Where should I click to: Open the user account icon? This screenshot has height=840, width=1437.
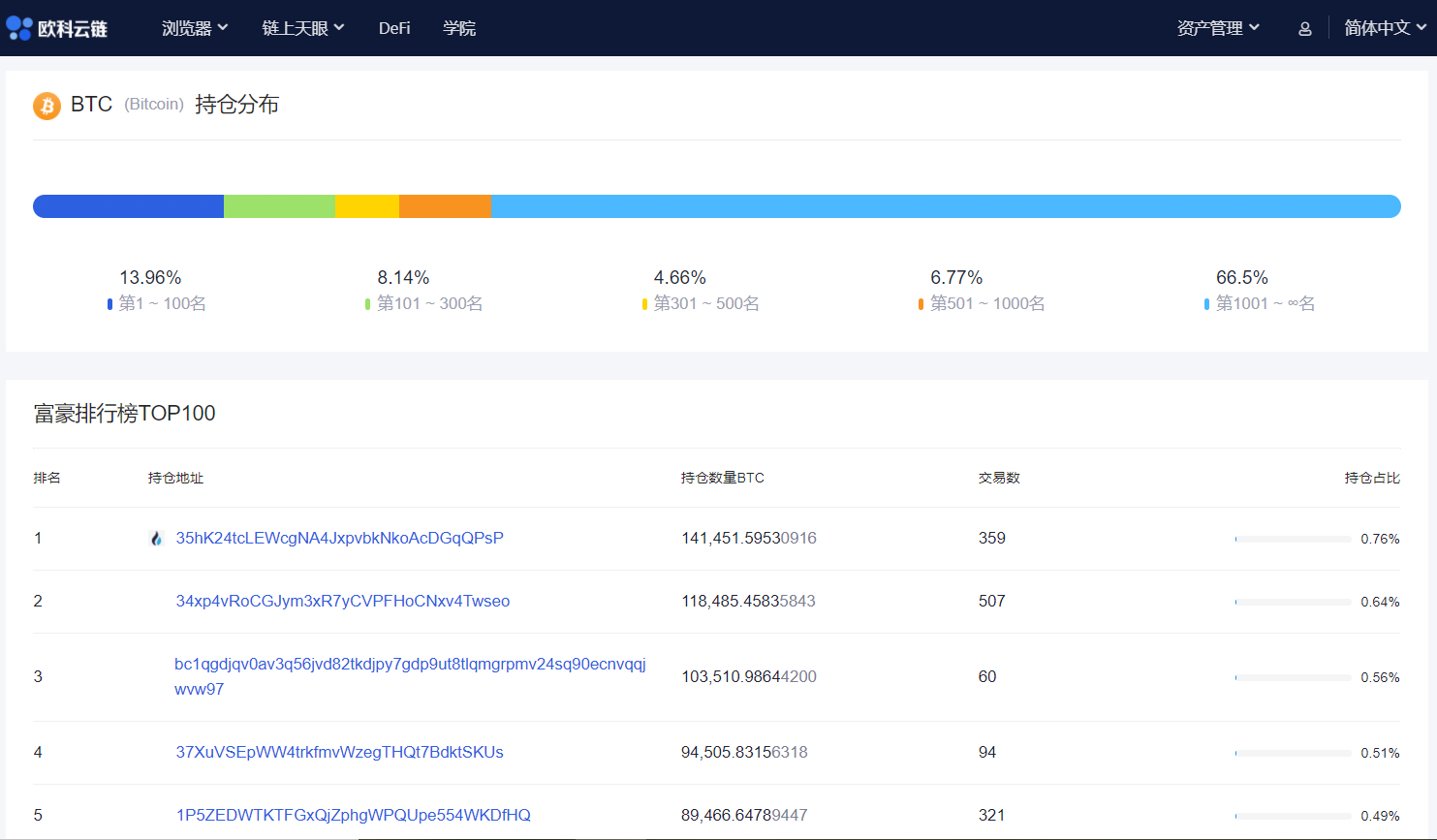(x=1305, y=29)
